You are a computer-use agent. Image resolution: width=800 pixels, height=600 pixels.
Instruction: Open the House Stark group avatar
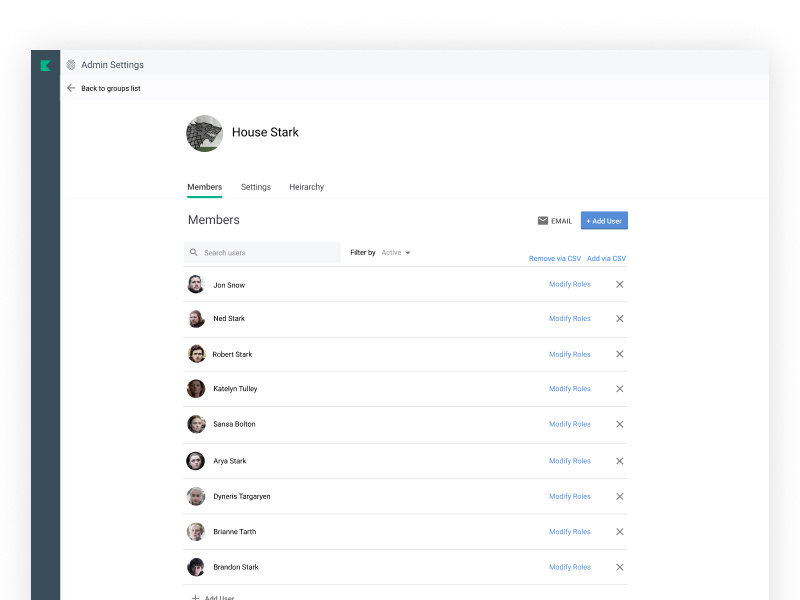pos(204,133)
